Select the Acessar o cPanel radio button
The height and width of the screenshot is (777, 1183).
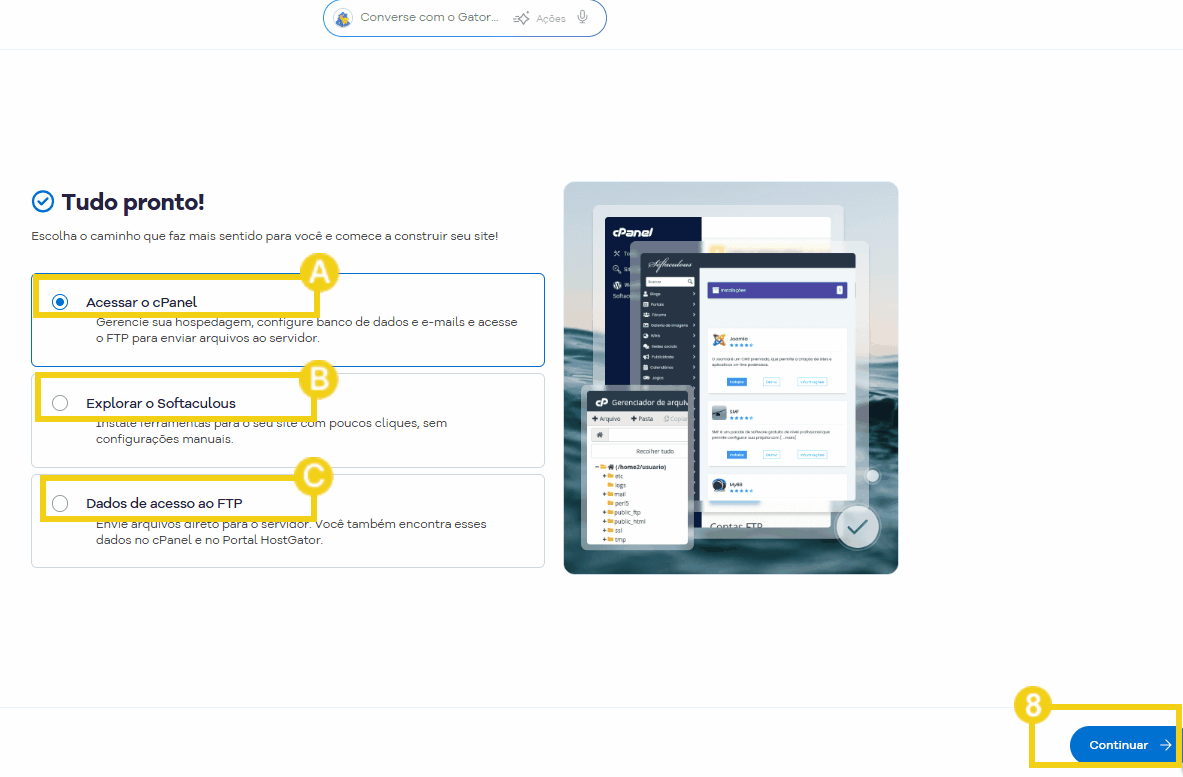[60, 302]
